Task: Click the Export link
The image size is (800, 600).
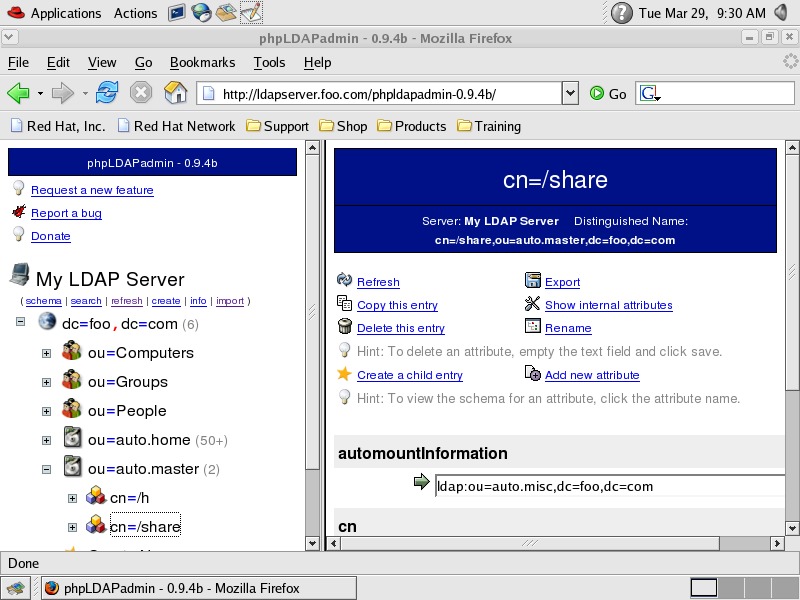Action: tap(562, 282)
